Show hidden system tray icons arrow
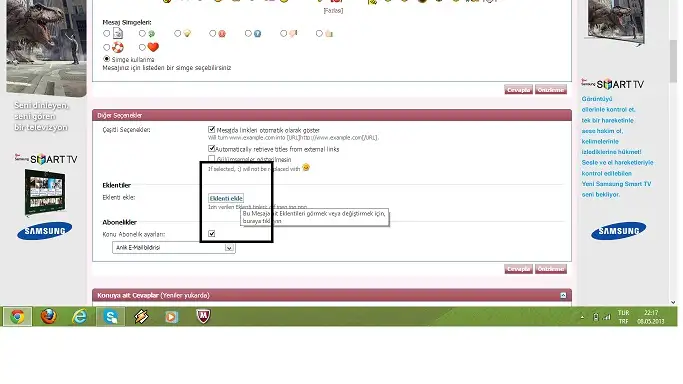This screenshot has height=384, width=683. point(582,317)
